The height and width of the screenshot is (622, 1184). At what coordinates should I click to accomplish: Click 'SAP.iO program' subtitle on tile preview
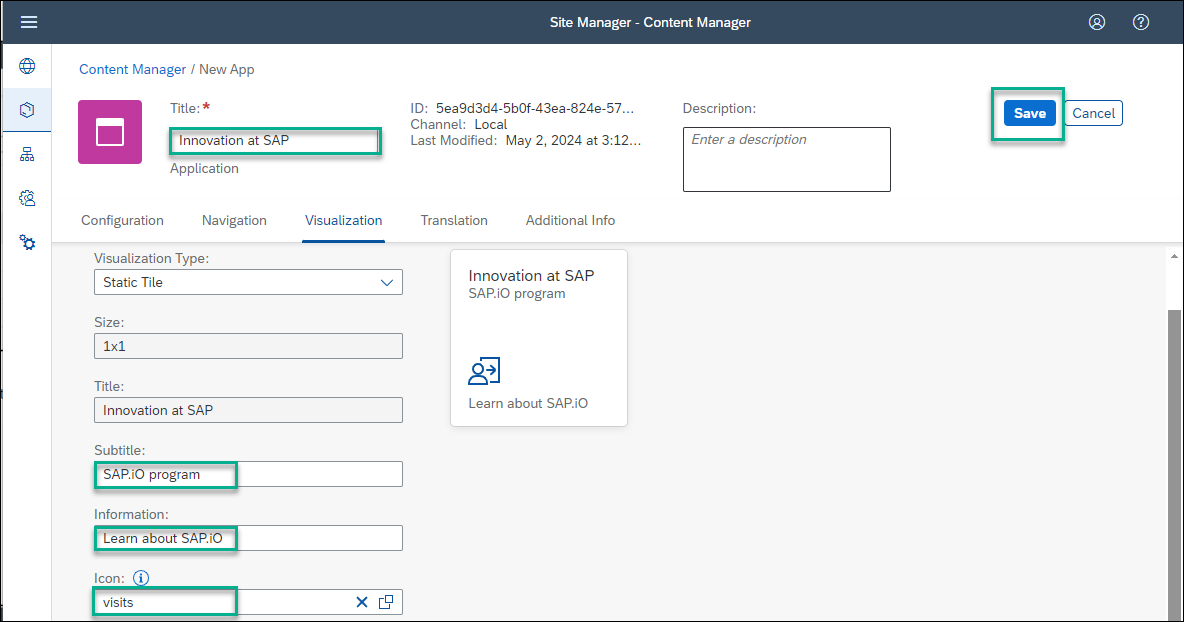[x=516, y=294]
